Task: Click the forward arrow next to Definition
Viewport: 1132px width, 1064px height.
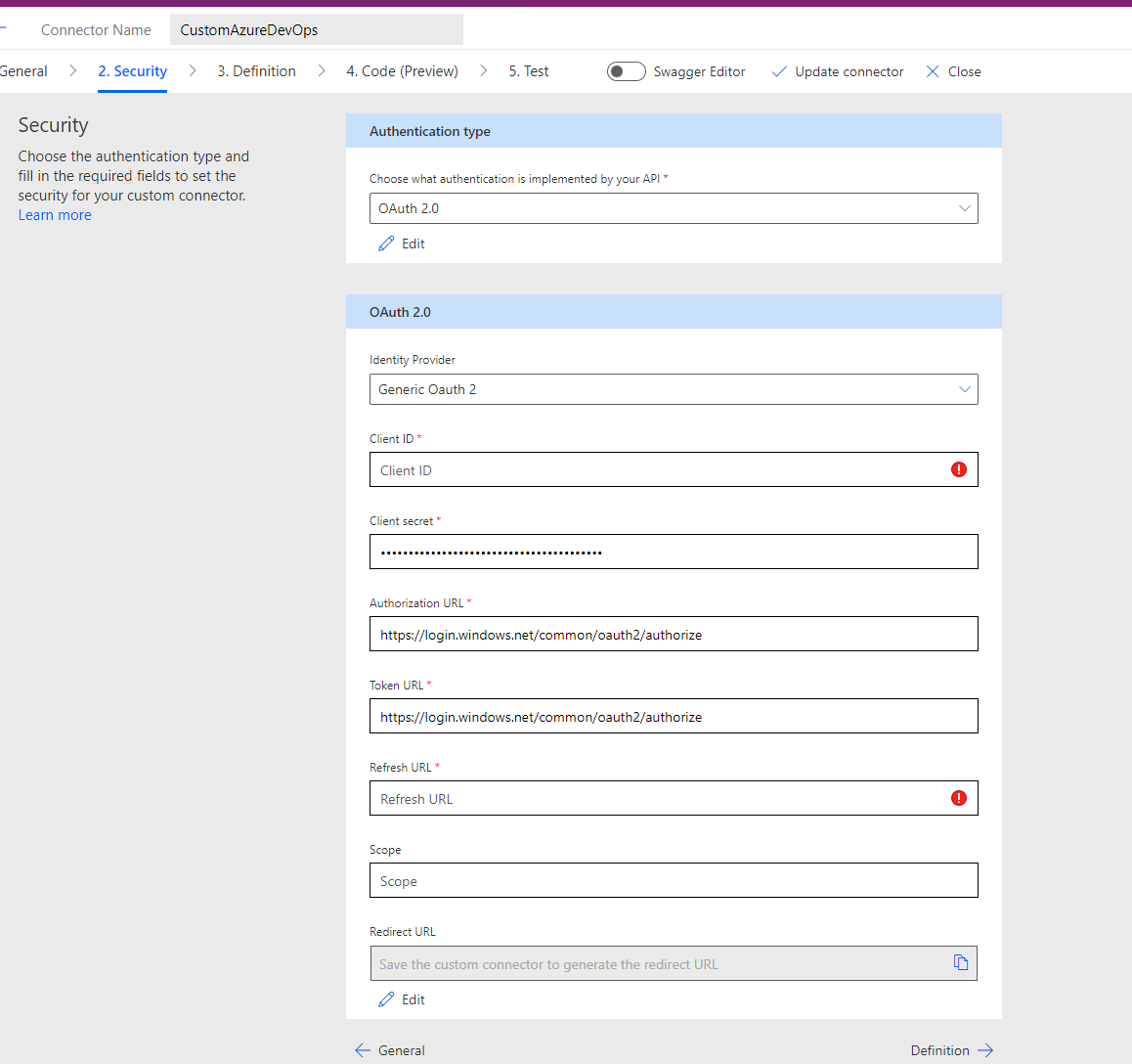Action: [985, 1049]
